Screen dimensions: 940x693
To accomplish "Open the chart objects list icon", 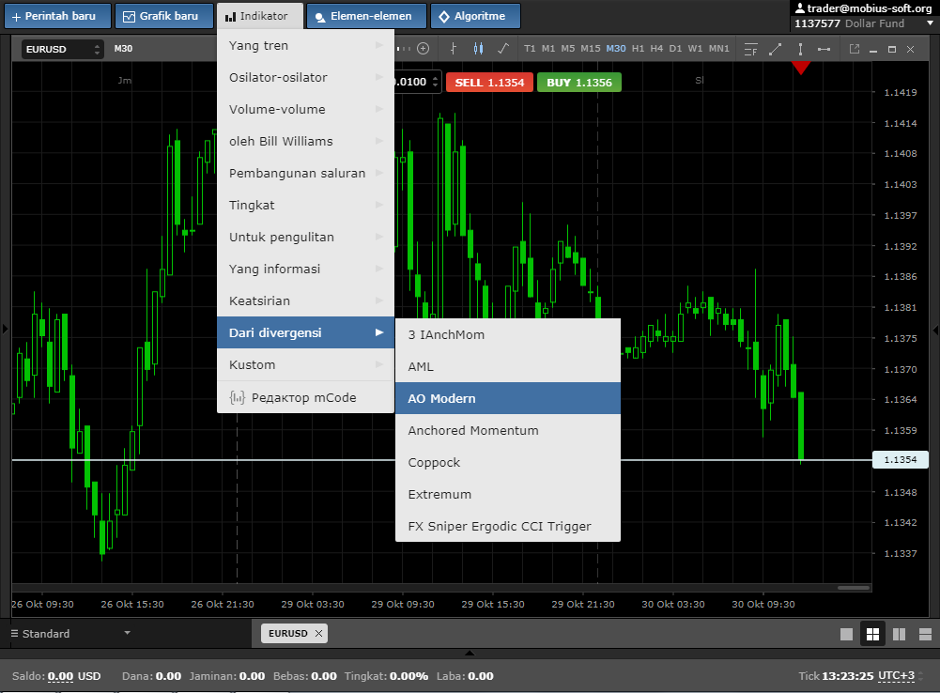I will 751,49.
